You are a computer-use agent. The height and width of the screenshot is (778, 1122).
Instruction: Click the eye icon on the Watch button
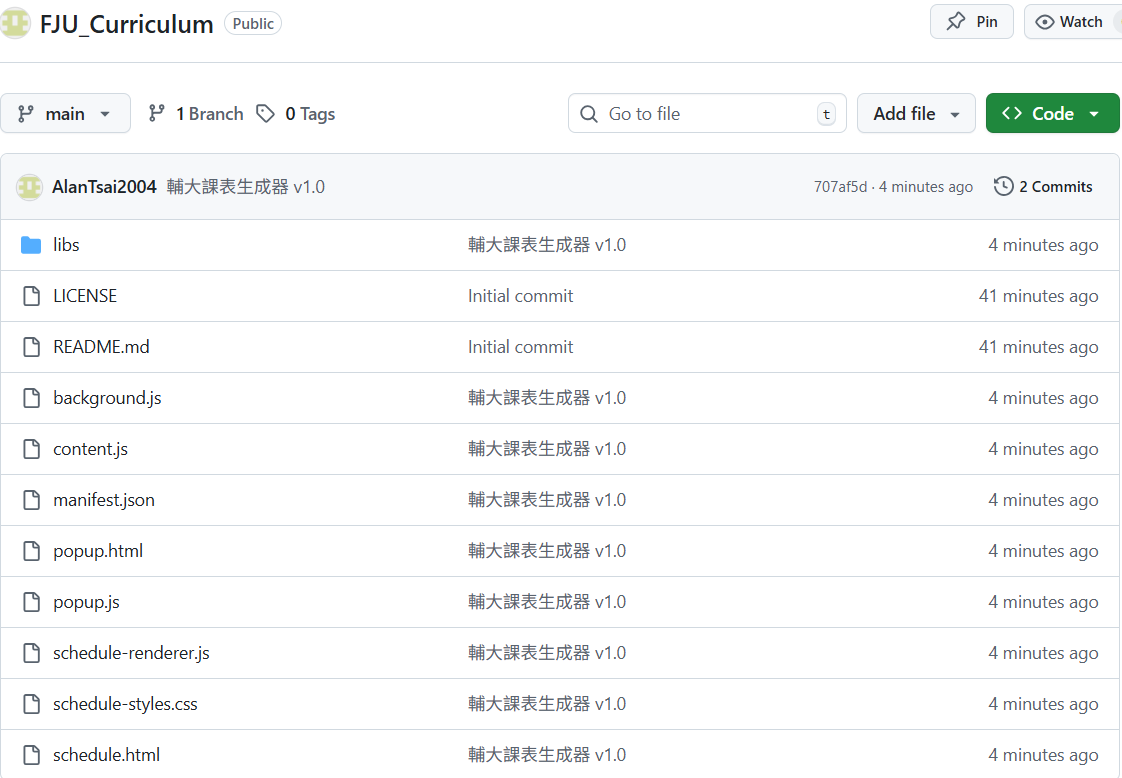(x=1045, y=22)
